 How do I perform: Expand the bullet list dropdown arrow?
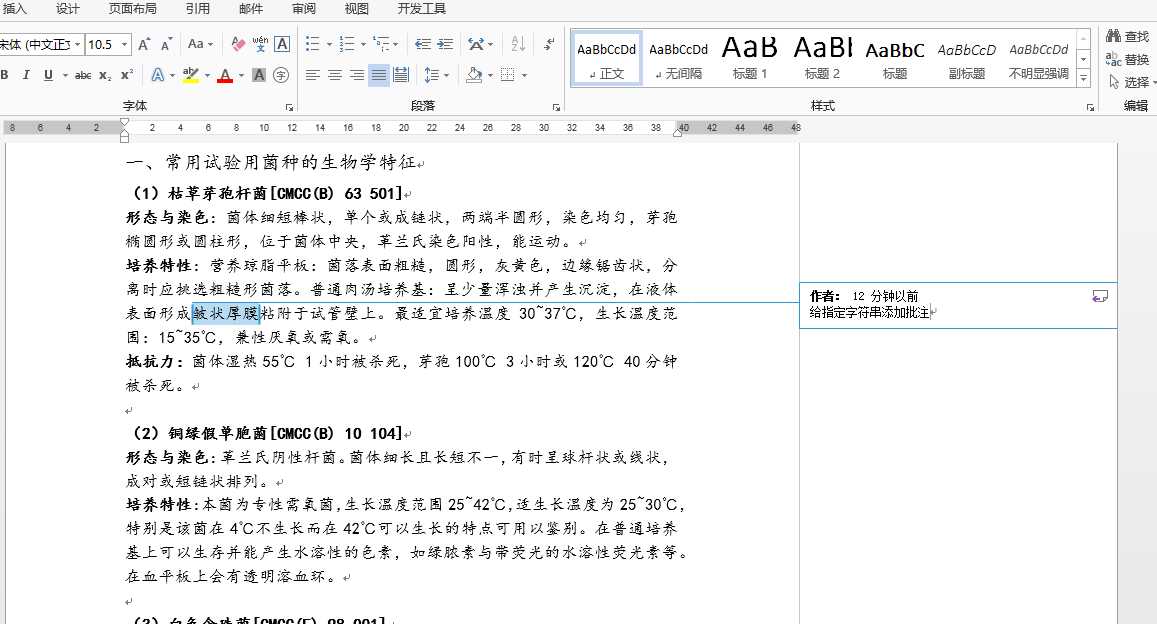329,45
